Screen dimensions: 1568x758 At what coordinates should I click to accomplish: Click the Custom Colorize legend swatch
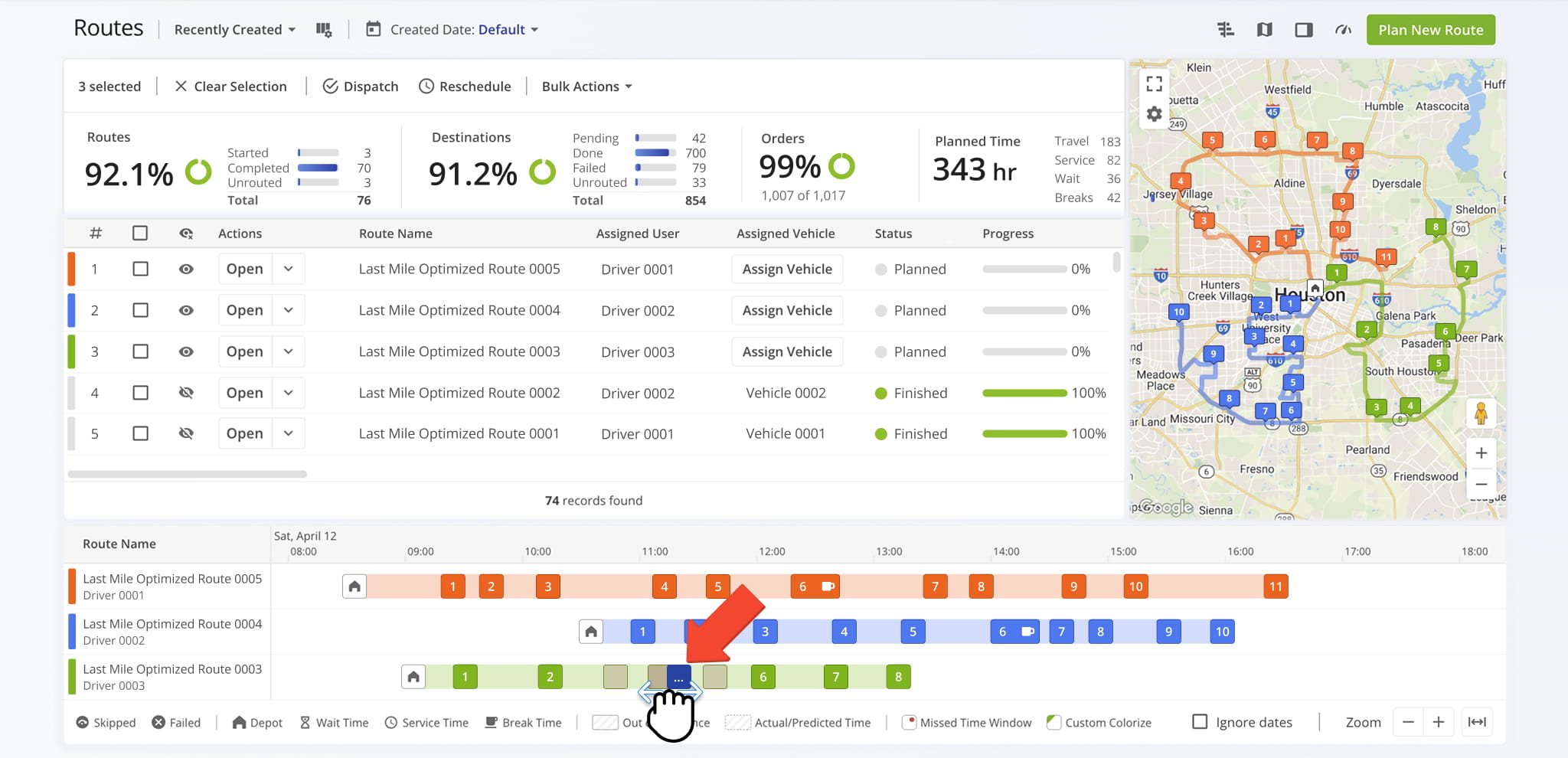click(1053, 722)
